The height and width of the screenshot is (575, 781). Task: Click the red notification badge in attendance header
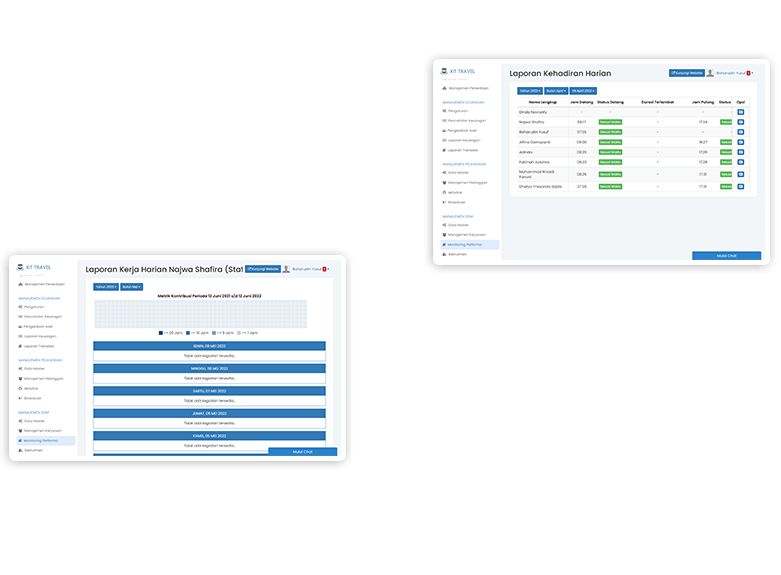tap(749, 73)
